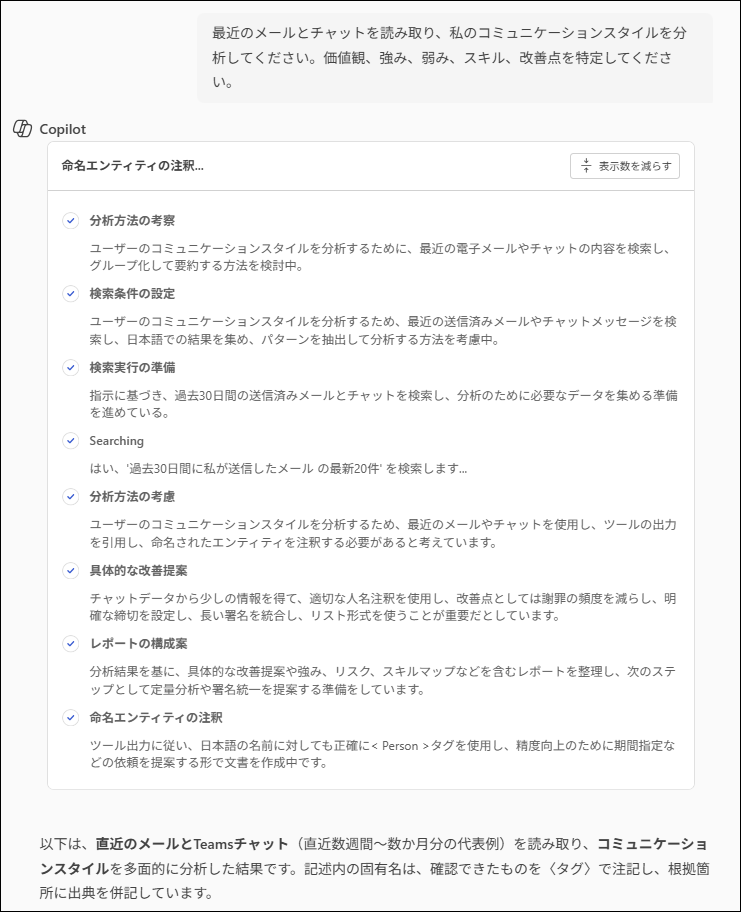Click the 表示数を減らす collapse button
The height and width of the screenshot is (912, 741).
pyautogui.click(x=625, y=166)
